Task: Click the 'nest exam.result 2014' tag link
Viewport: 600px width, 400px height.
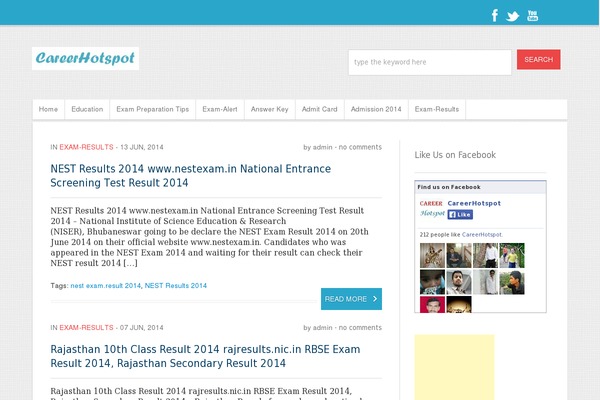Action: point(105,286)
